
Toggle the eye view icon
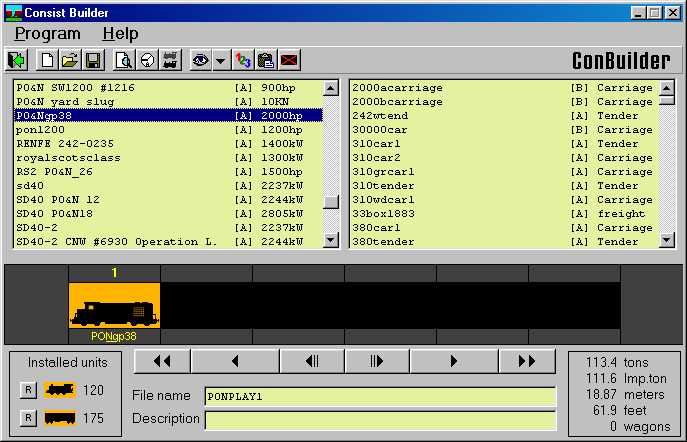pos(201,60)
